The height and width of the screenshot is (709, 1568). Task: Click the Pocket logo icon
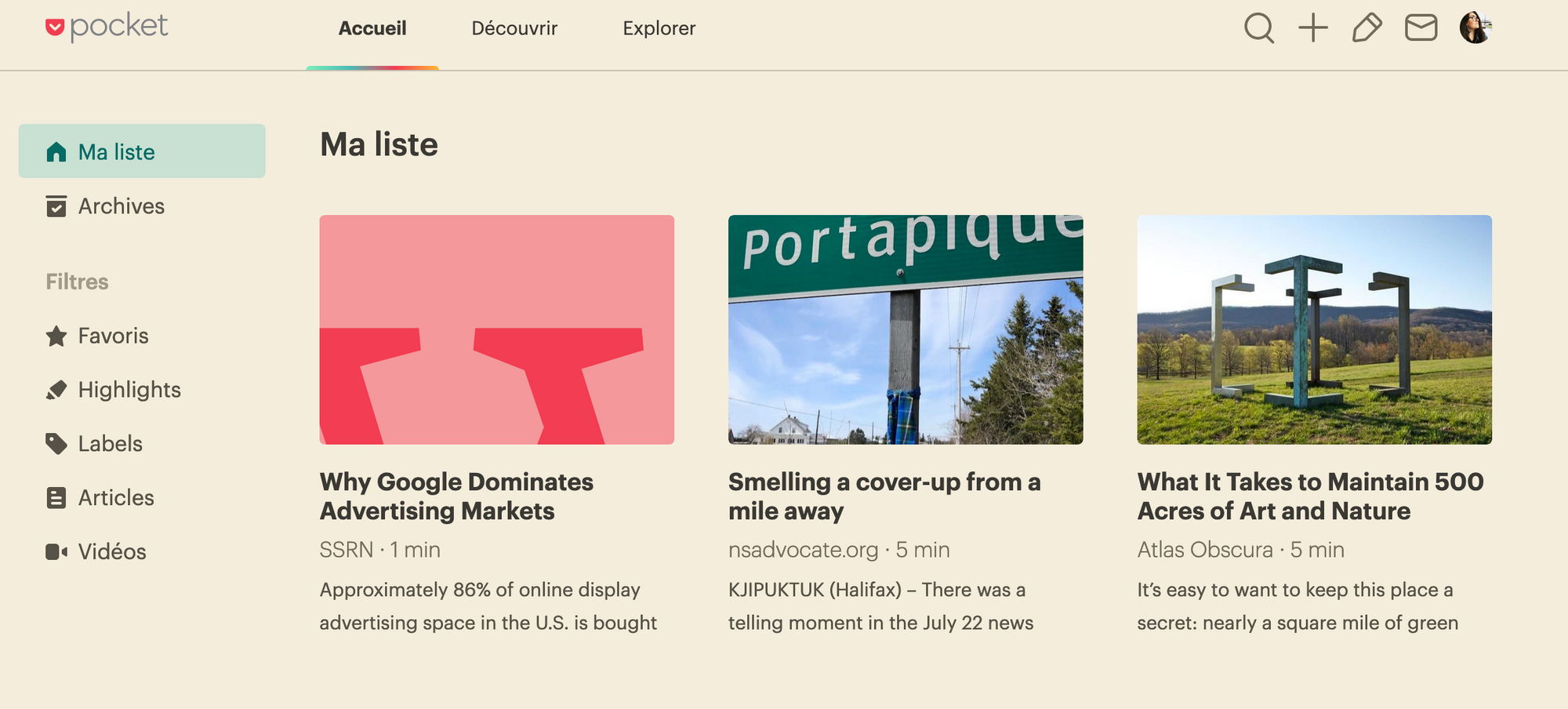[55, 27]
